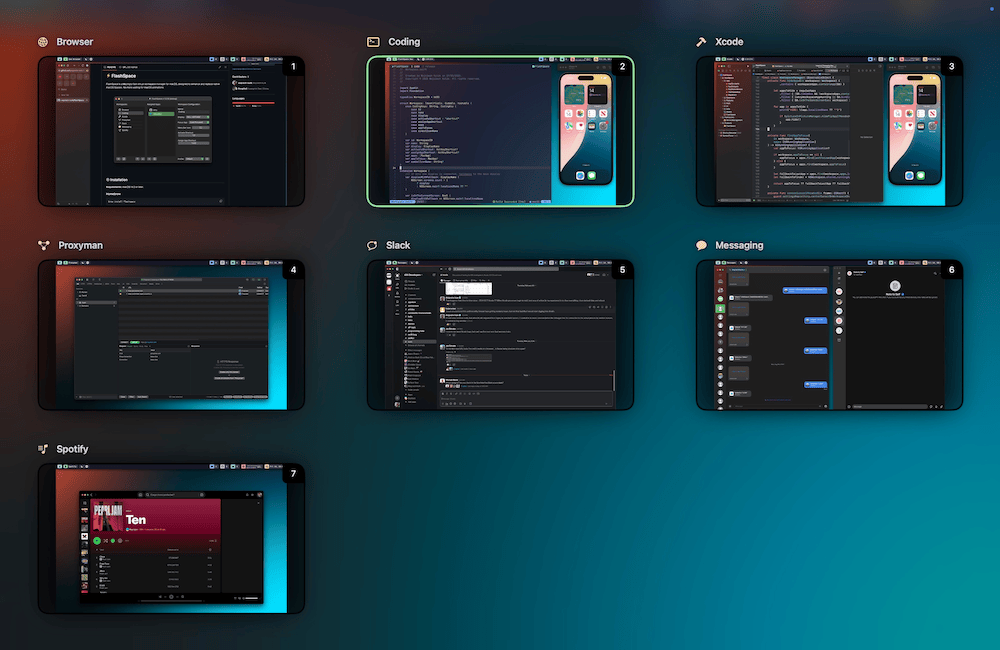Open the Browser workspace thumbnail
The image size is (1000, 650).
pyautogui.click(x=170, y=131)
